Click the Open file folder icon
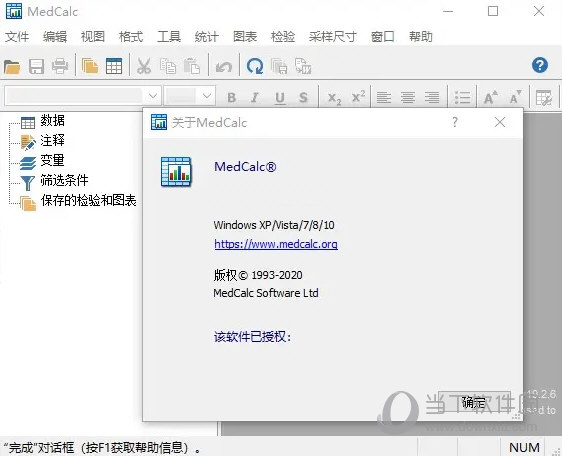 12,67
